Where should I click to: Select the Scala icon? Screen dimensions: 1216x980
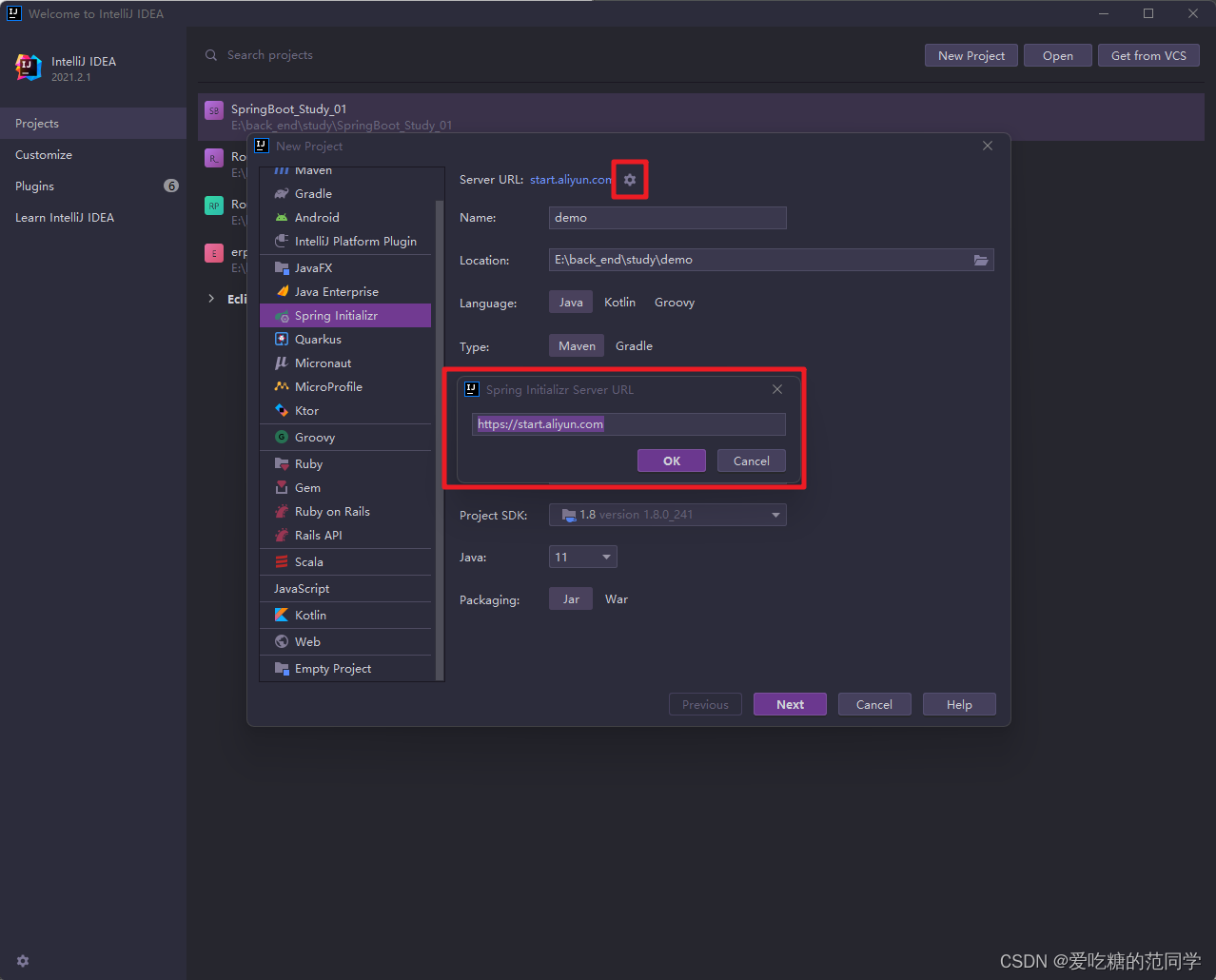pyautogui.click(x=282, y=562)
